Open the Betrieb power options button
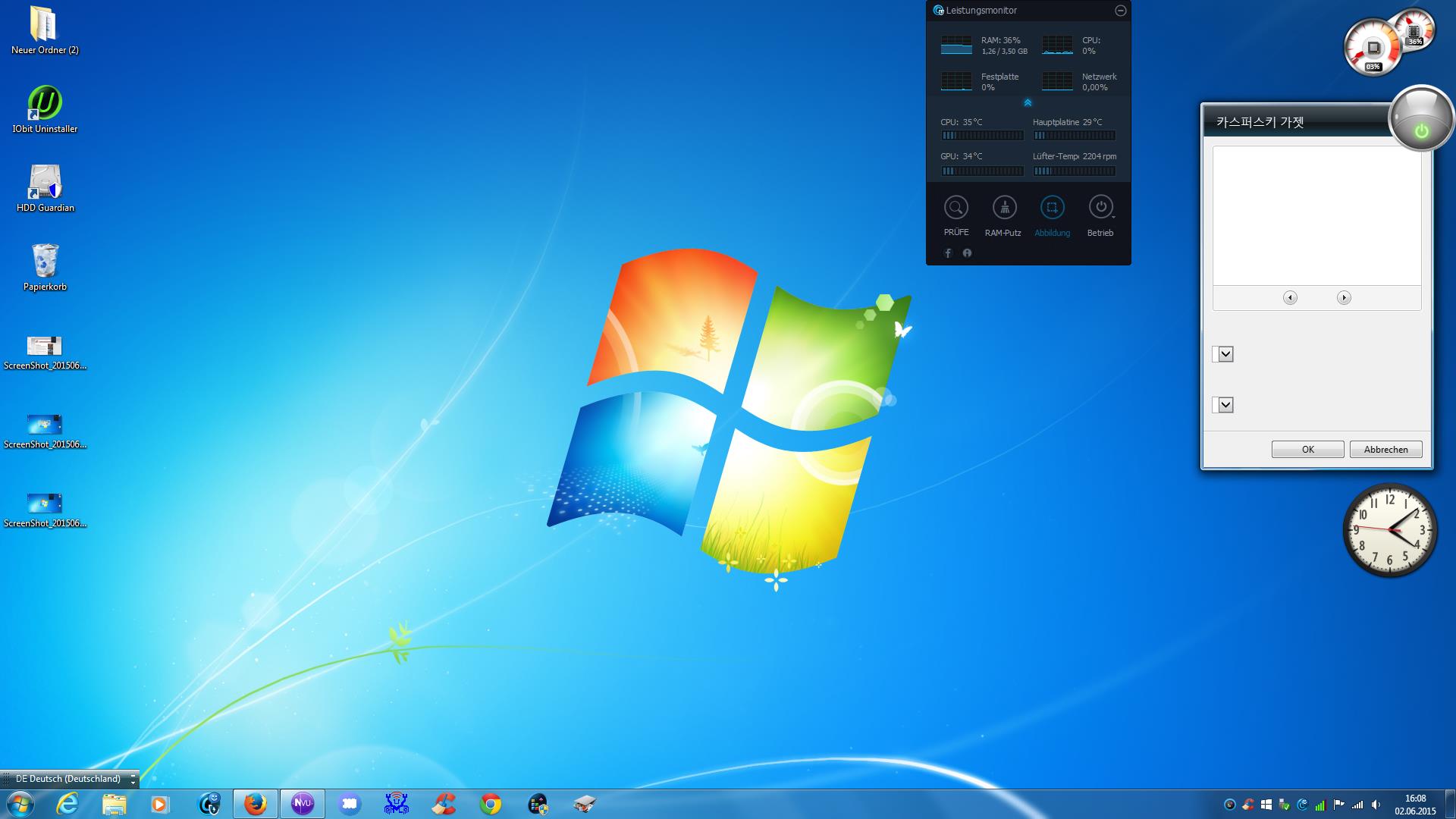 pyautogui.click(x=1100, y=207)
